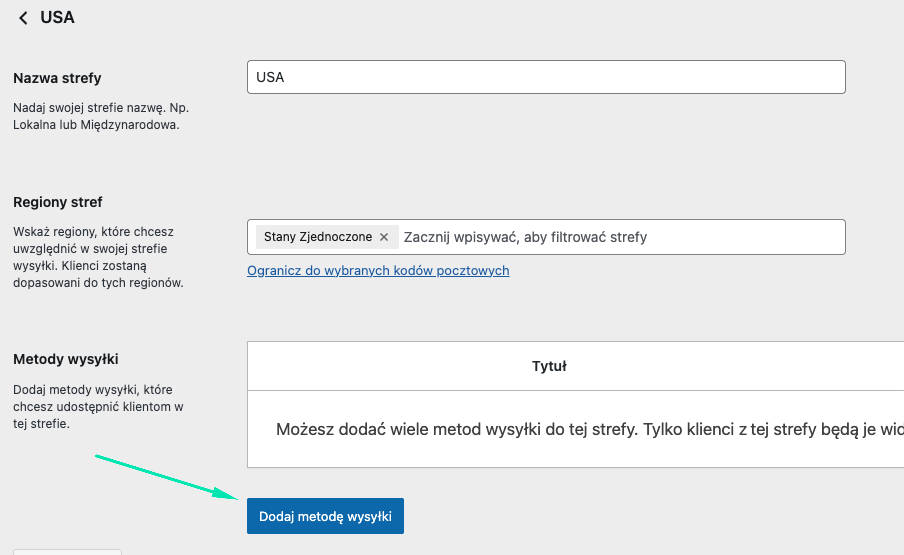
Task: Select the Stany Zjednoczone tag label
Action: [317, 237]
